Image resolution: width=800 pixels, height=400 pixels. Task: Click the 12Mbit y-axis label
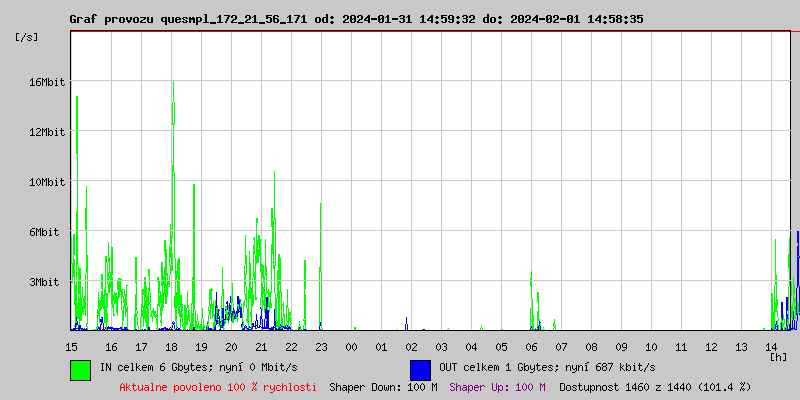(x=46, y=132)
